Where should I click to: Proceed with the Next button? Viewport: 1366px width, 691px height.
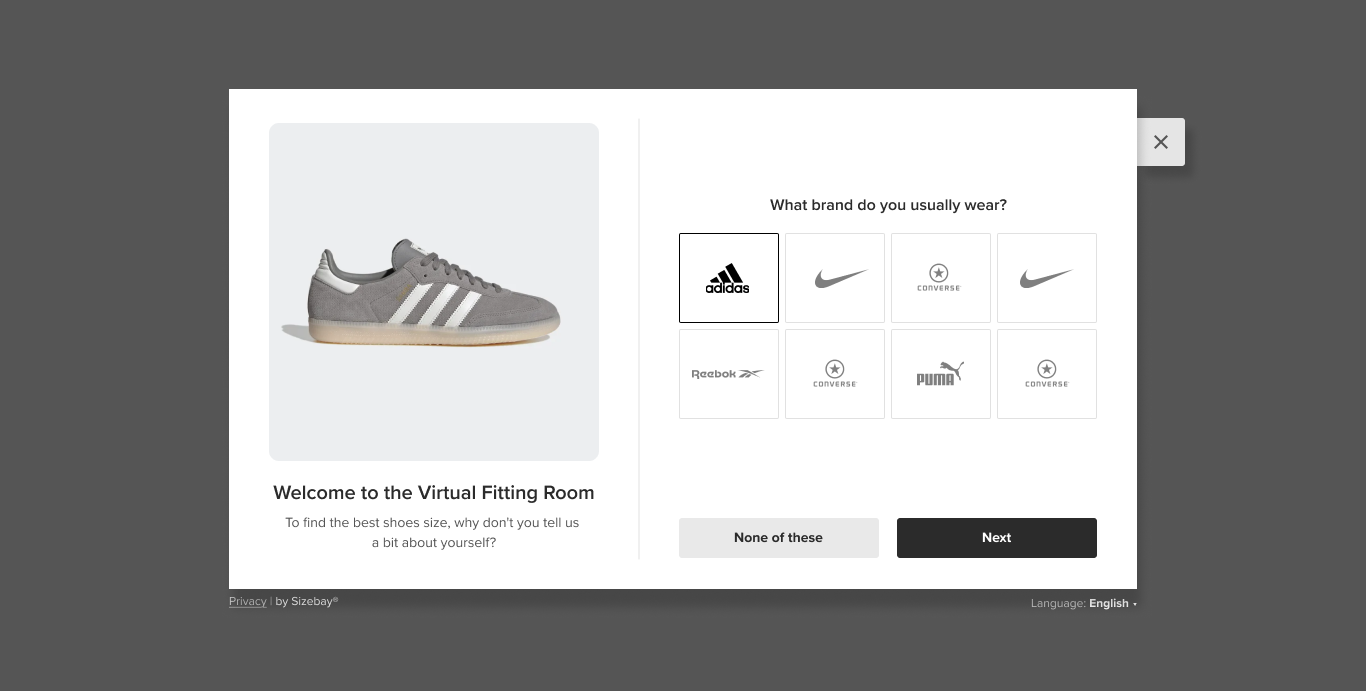click(x=996, y=538)
